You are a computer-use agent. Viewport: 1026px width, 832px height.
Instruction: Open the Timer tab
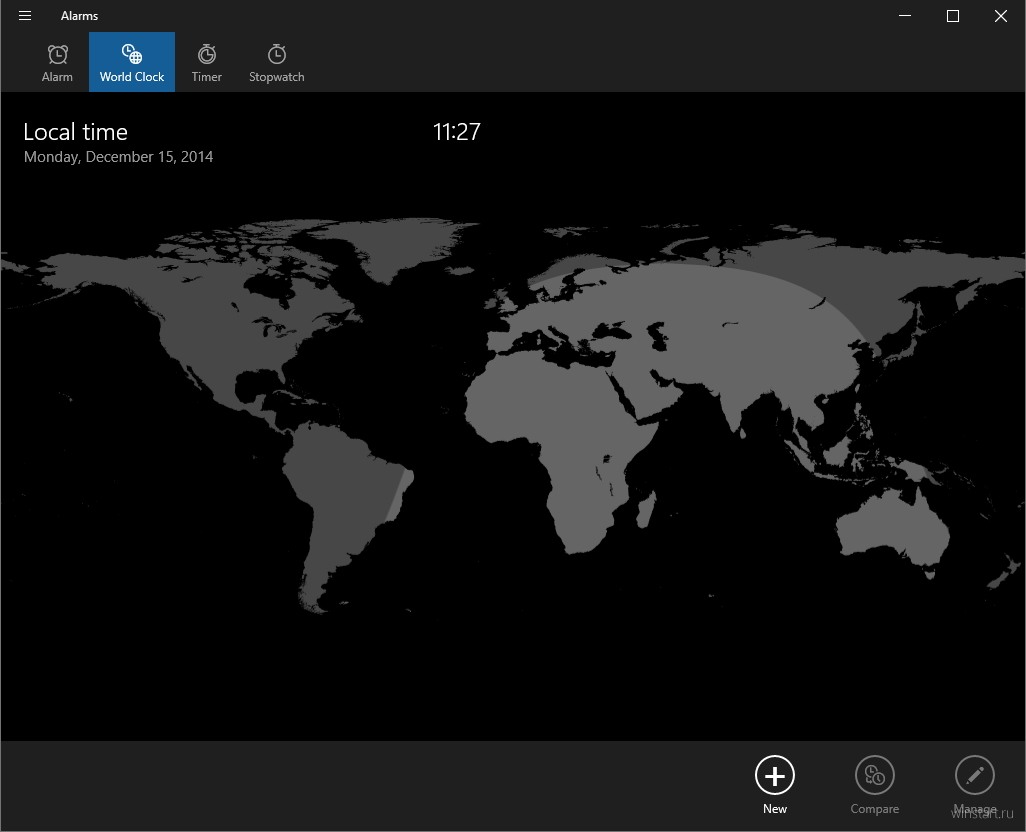pos(207,62)
